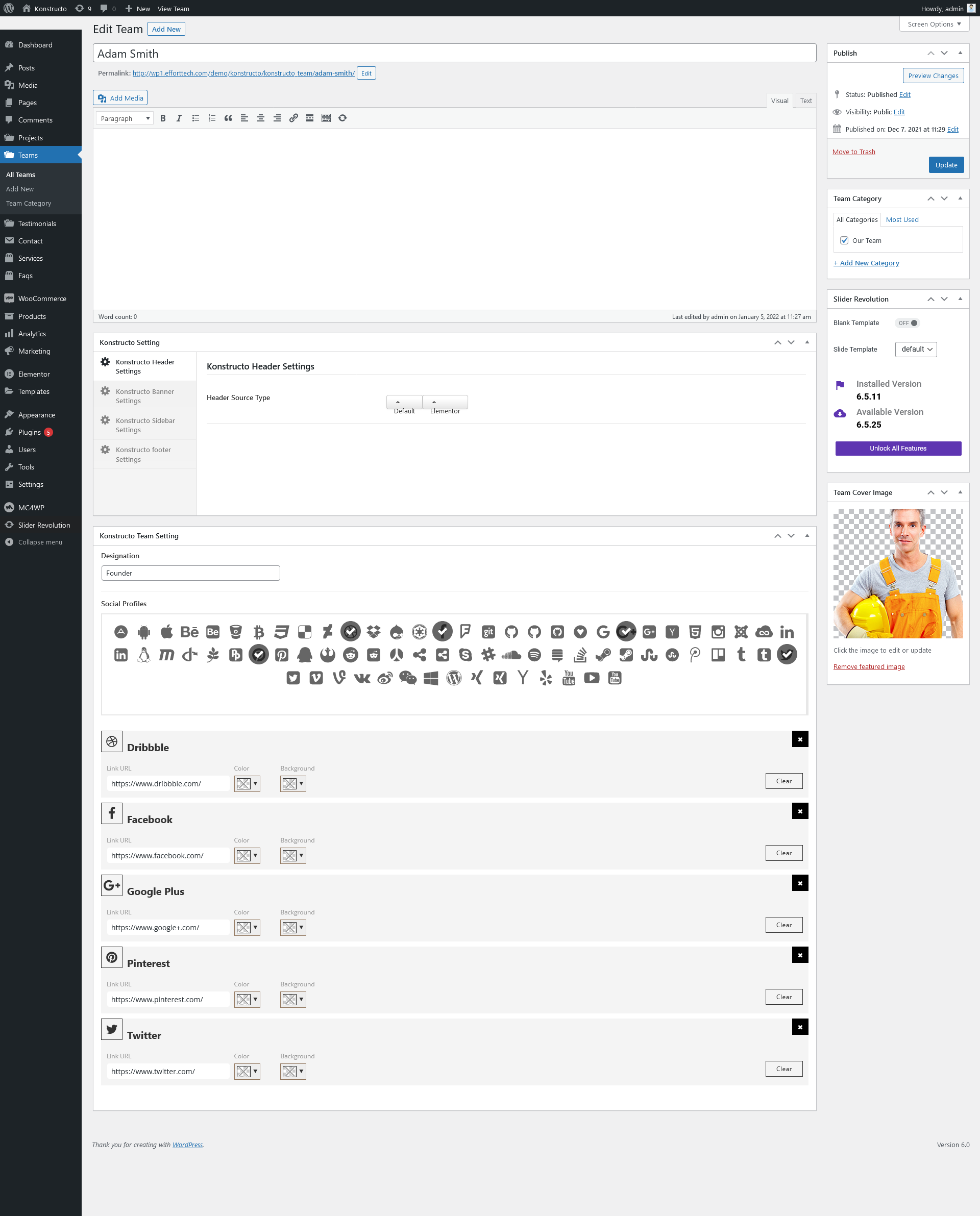The height and width of the screenshot is (1216, 980).
Task: Click the insert link icon in the toolbar
Action: pyautogui.click(x=293, y=118)
